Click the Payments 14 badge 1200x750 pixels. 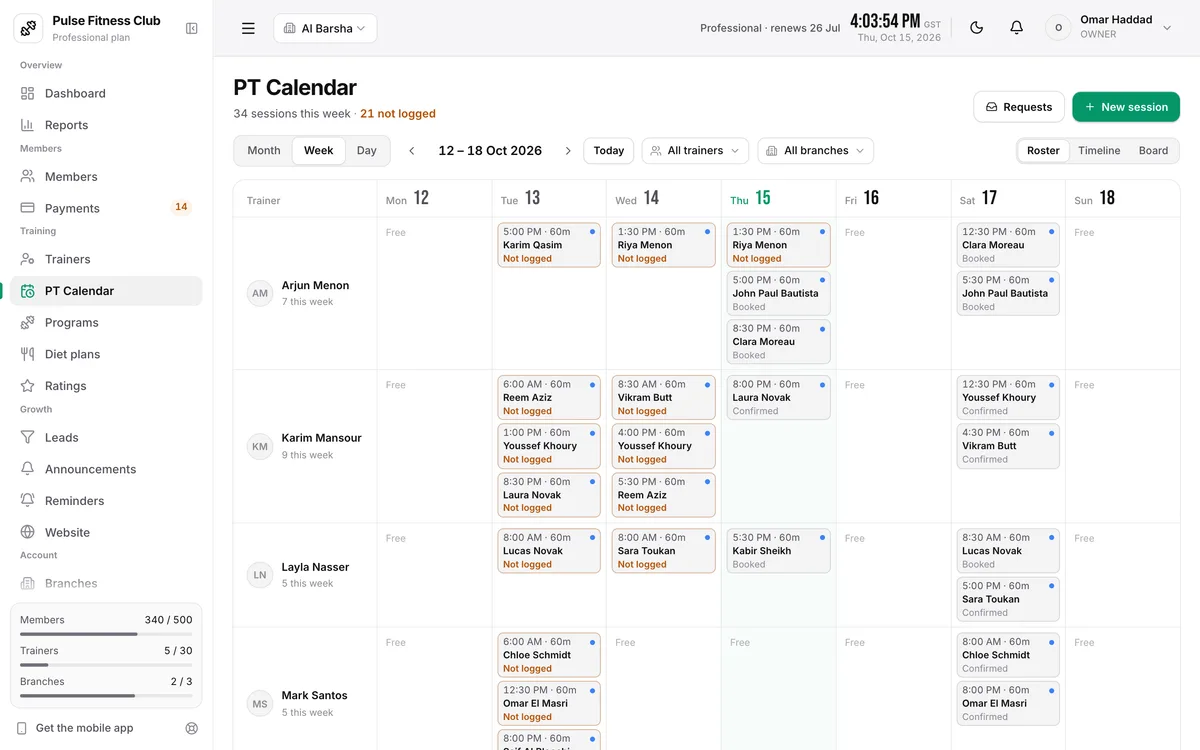tap(181, 208)
